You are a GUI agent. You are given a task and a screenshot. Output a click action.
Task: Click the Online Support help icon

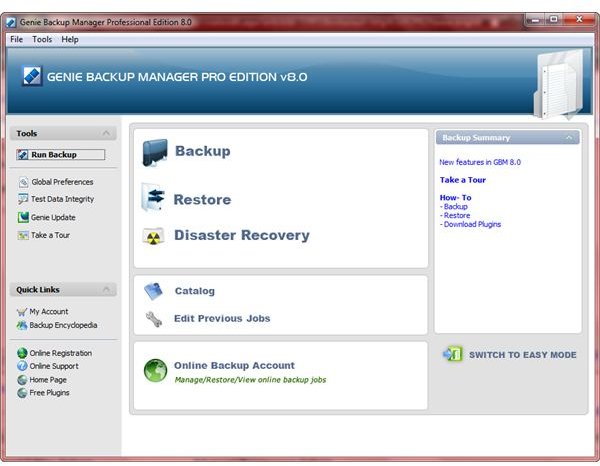pyautogui.click(x=22, y=366)
